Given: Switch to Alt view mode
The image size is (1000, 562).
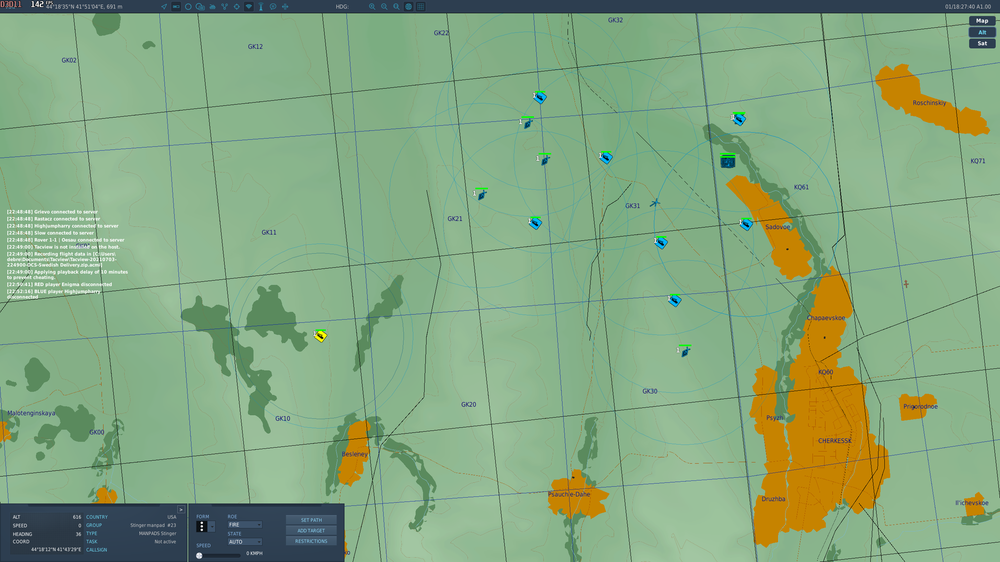Looking at the screenshot, I should point(982,32).
